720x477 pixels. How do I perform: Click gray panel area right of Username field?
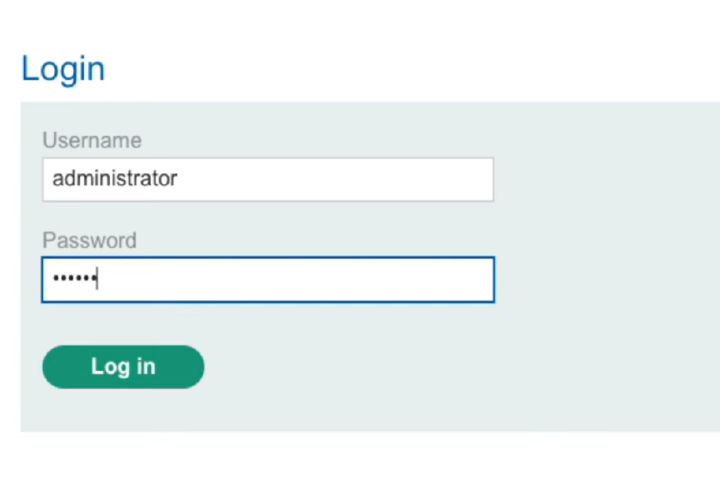click(600, 179)
